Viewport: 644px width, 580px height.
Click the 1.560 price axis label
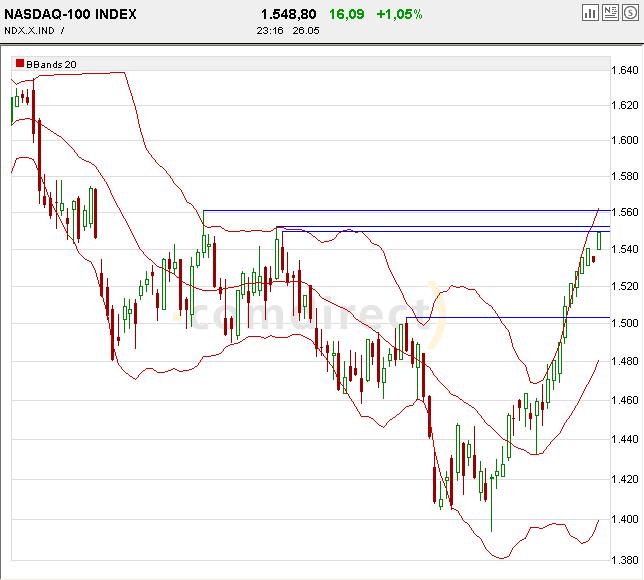pos(625,212)
